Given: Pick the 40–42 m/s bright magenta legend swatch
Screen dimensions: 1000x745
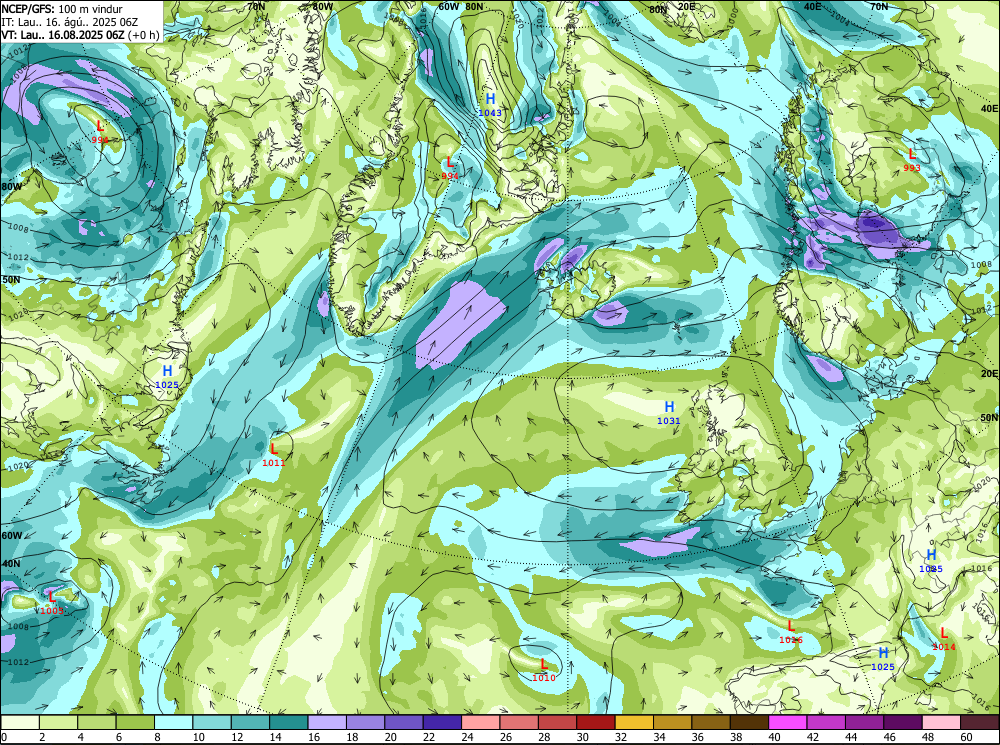Looking at the screenshot, I should click(x=788, y=722).
